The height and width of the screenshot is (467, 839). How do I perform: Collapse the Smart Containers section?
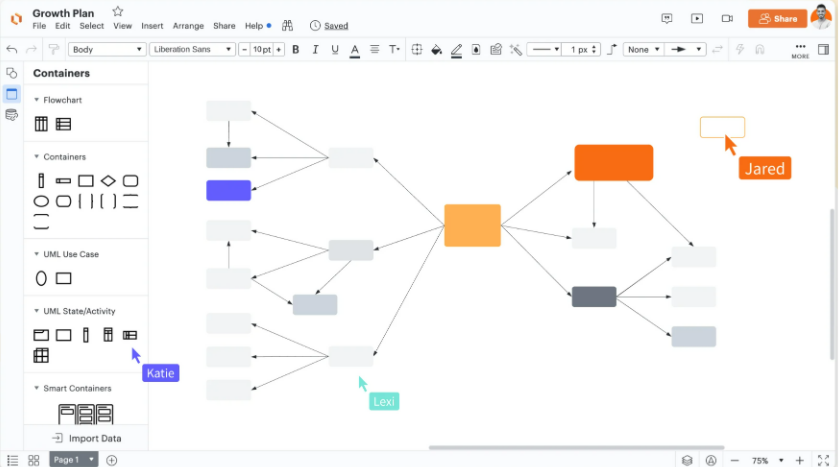pyautogui.click(x=36, y=388)
